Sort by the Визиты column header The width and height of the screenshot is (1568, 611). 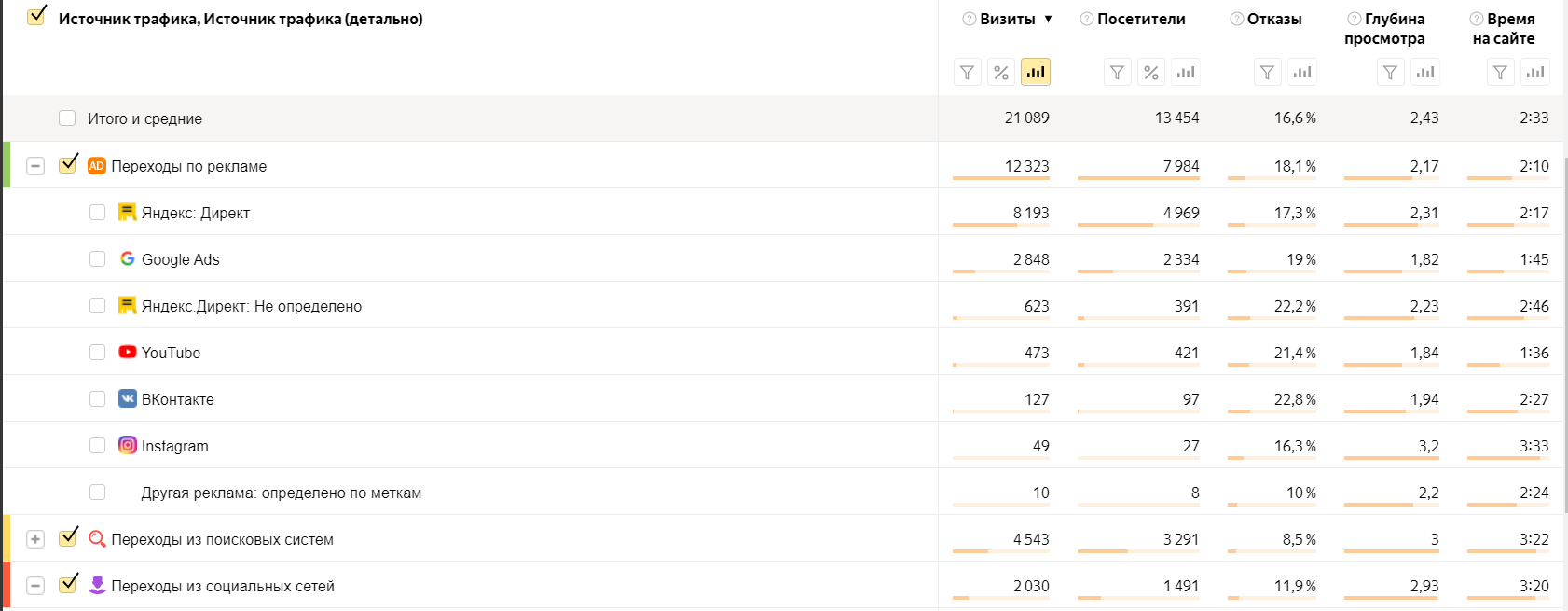click(1008, 19)
